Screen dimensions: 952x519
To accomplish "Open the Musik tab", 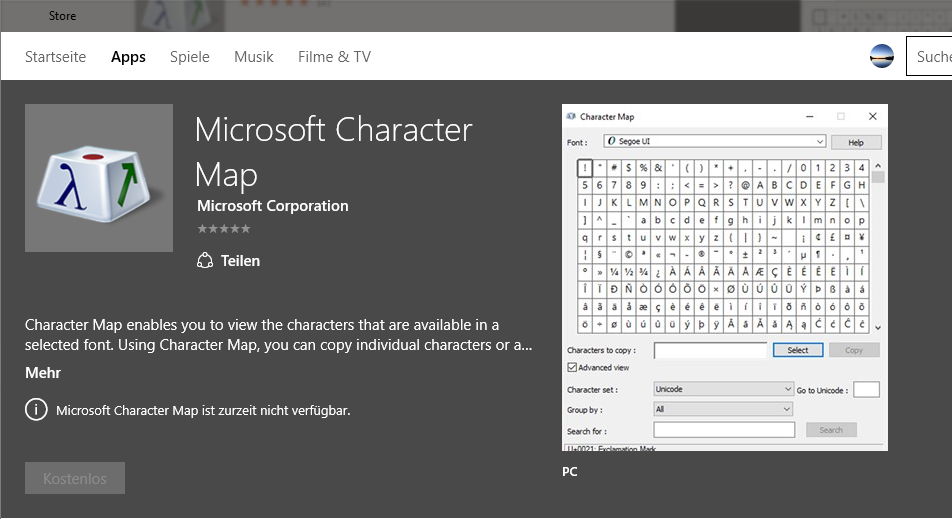I will [x=254, y=56].
